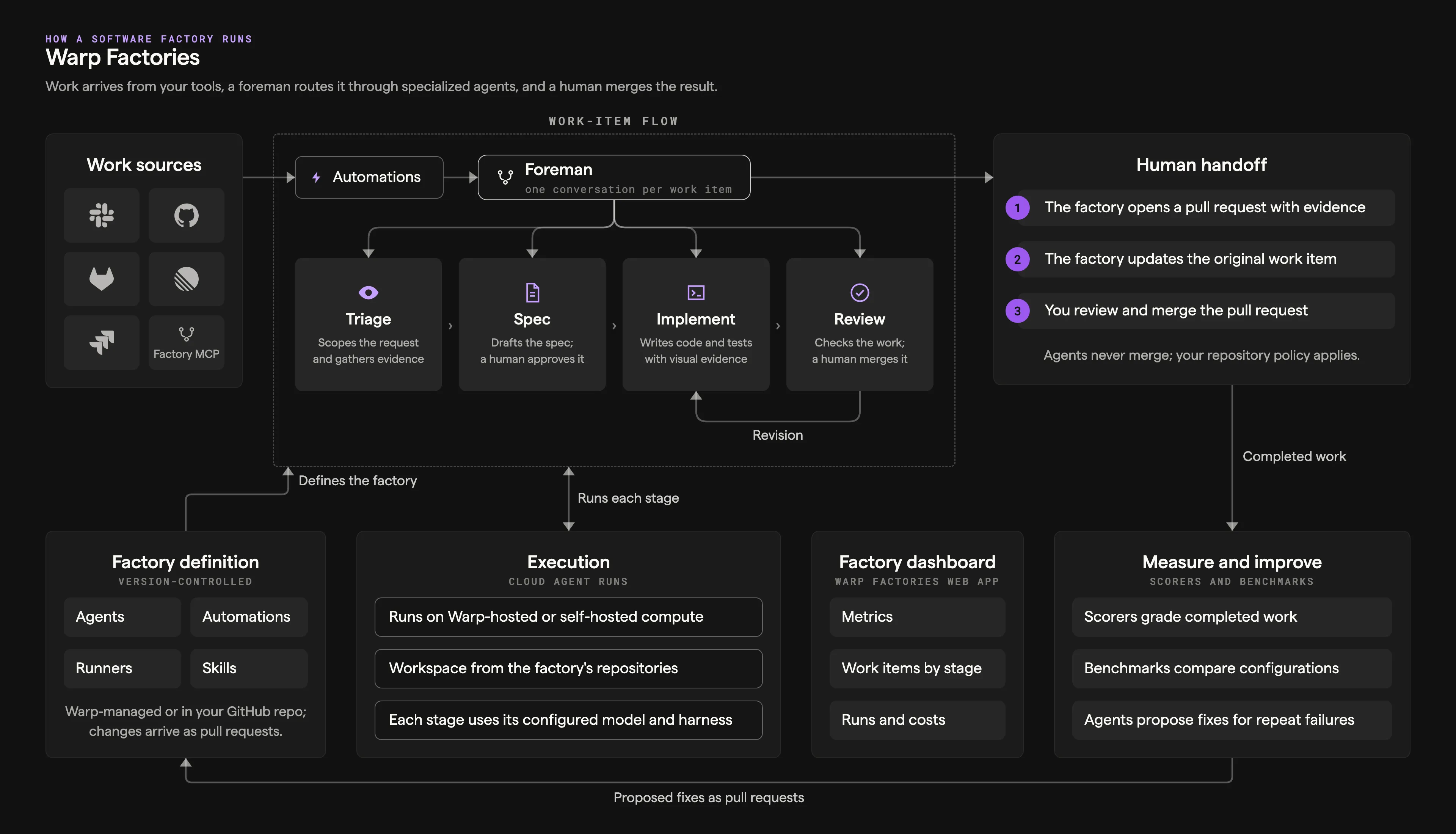This screenshot has height=834, width=1456.
Task: Click the eye icon above Triage
Action: [368, 293]
